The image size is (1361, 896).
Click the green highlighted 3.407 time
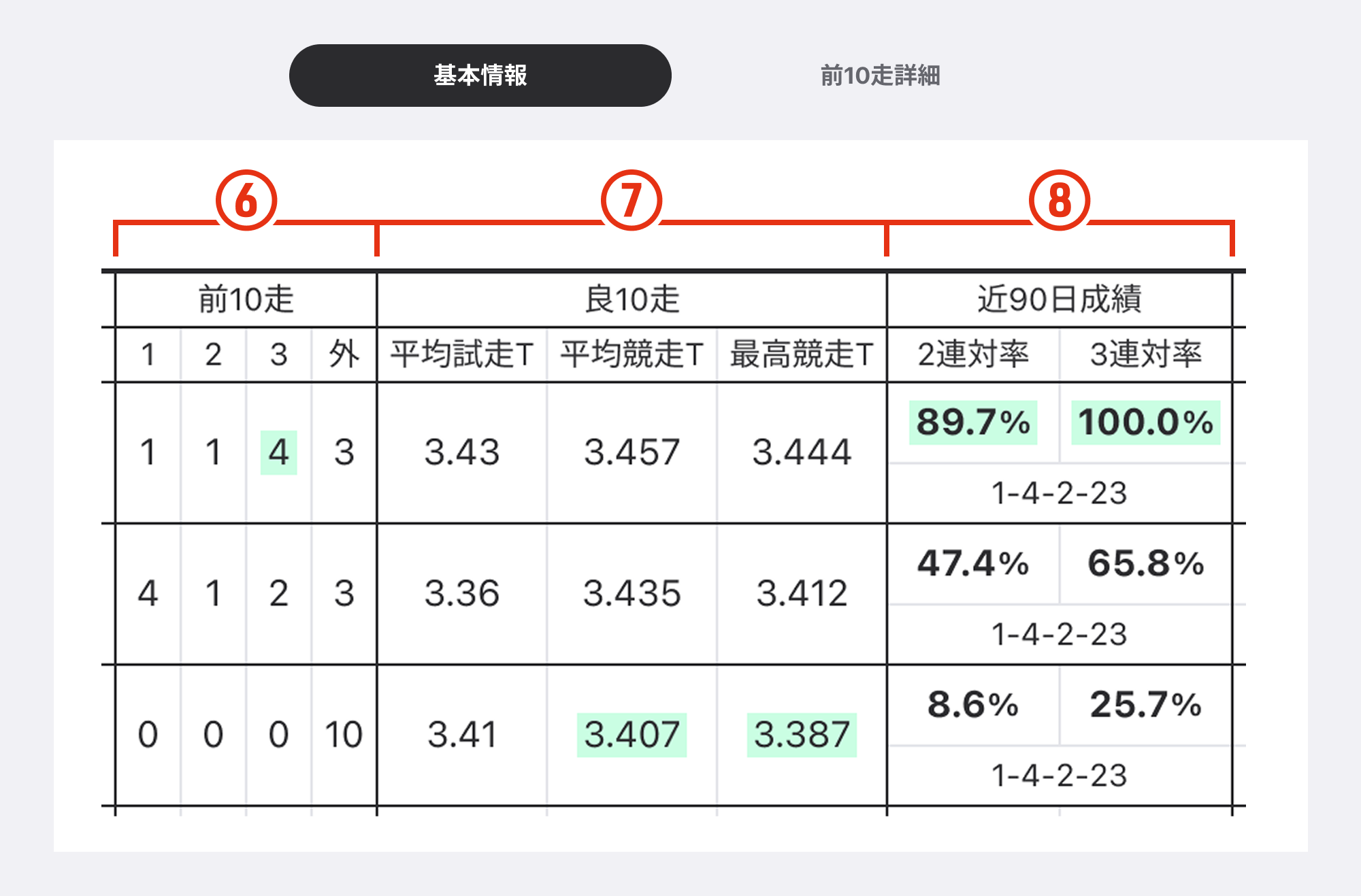click(x=632, y=735)
